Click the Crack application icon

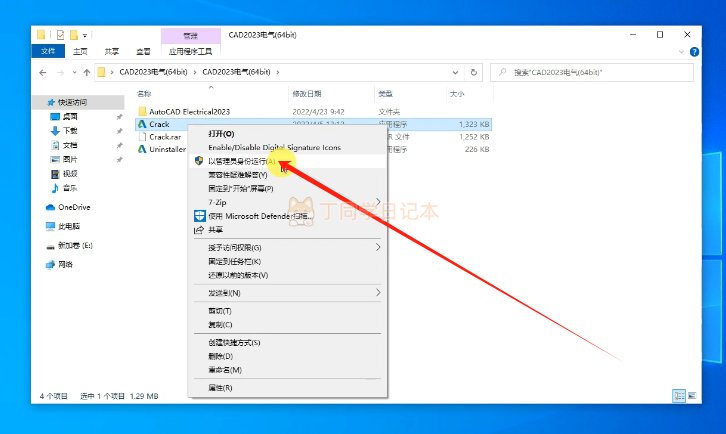142,124
